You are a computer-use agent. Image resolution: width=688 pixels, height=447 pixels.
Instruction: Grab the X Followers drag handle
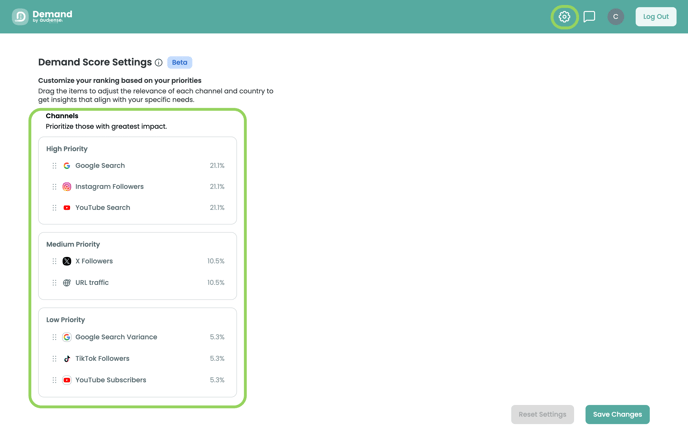coord(54,261)
